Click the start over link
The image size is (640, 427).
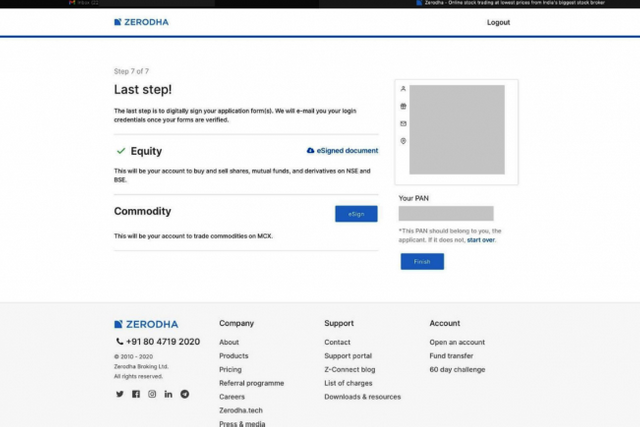480,240
